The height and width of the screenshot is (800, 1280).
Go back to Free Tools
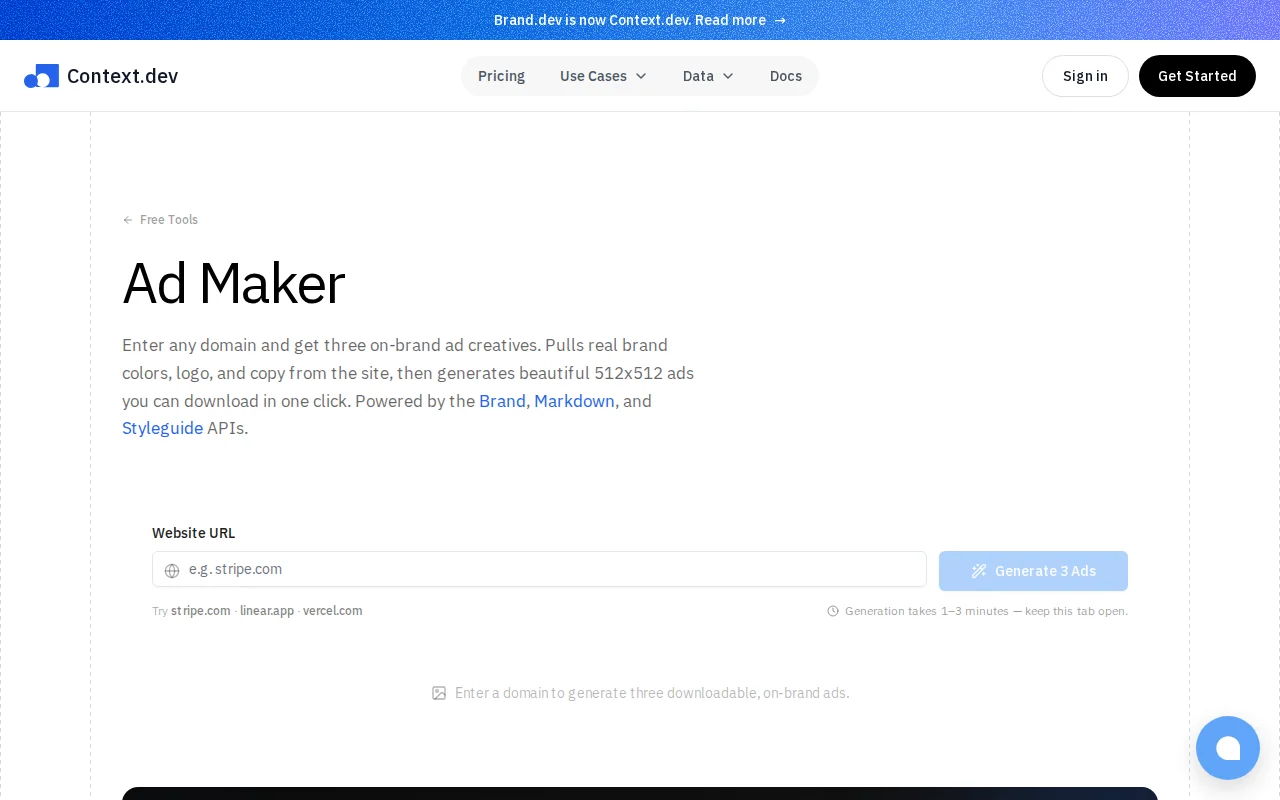tap(160, 220)
